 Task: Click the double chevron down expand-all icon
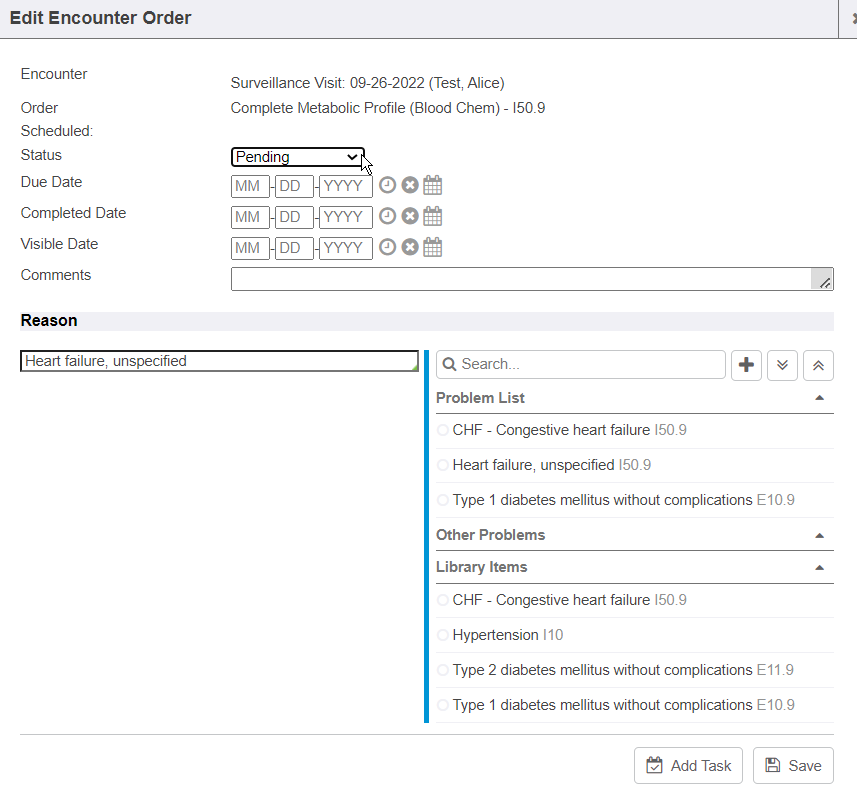pyautogui.click(x=782, y=365)
